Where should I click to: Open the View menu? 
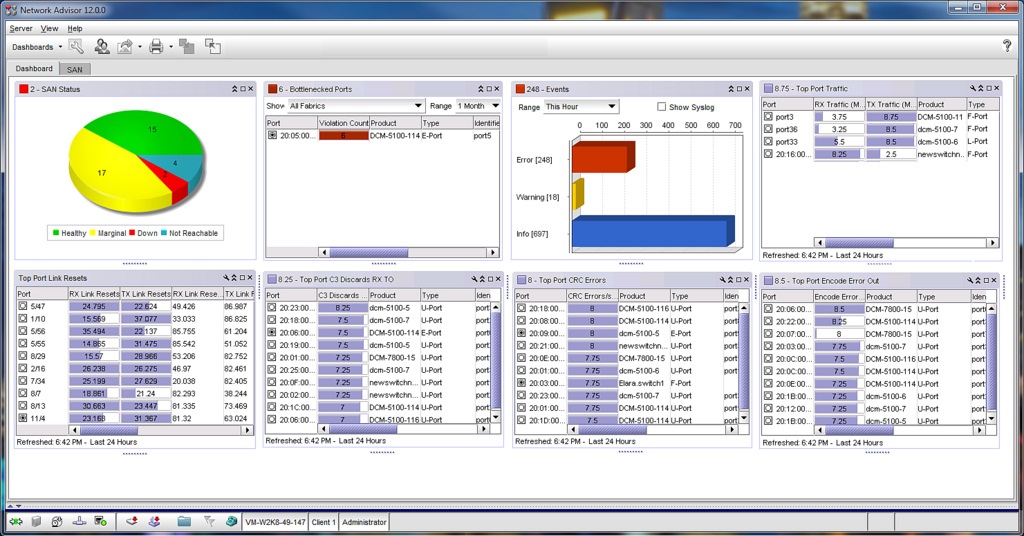[50, 29]
